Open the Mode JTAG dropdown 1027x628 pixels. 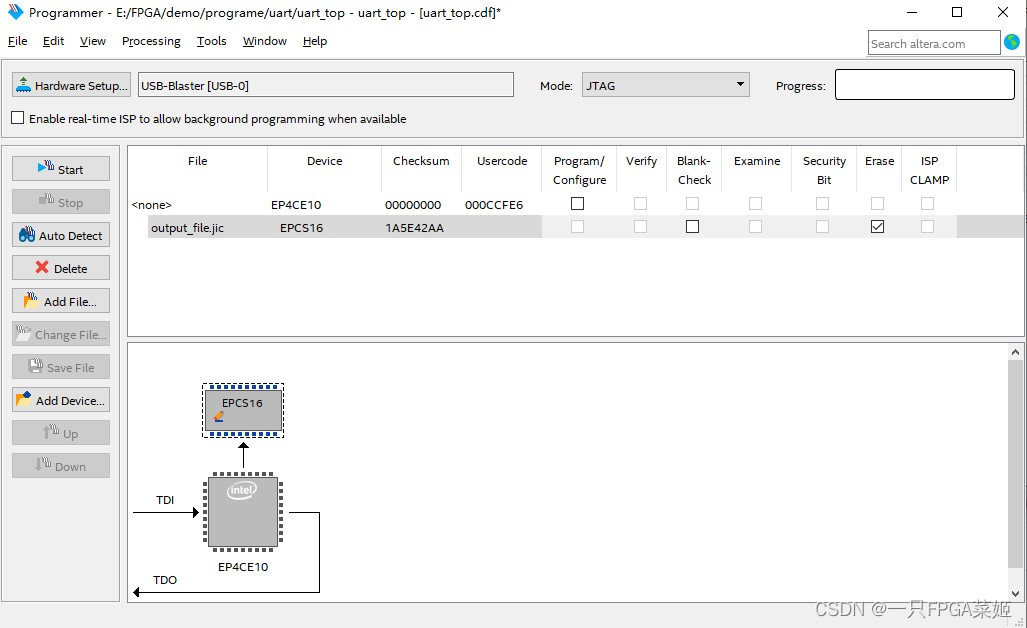click(x=665, y=85)
